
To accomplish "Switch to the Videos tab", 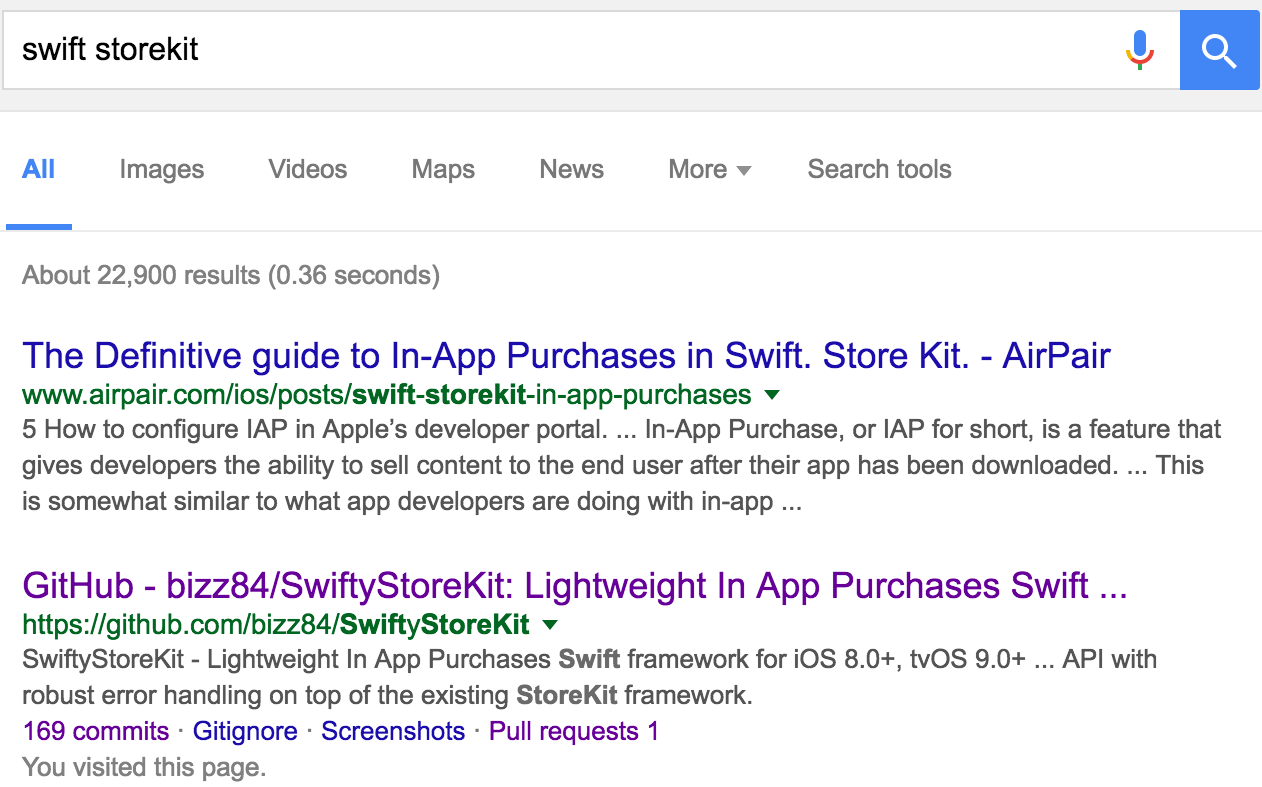I will click(x=307, y=169).
